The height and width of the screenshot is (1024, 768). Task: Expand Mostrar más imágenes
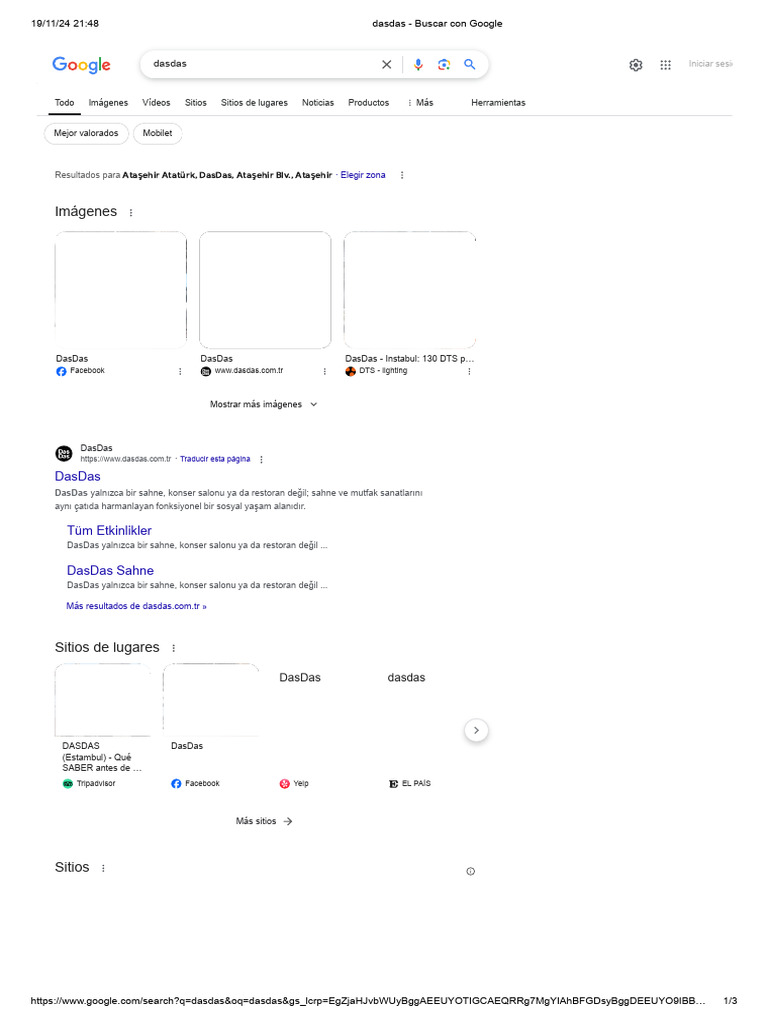pyautogui.click(x=264, y=404)
